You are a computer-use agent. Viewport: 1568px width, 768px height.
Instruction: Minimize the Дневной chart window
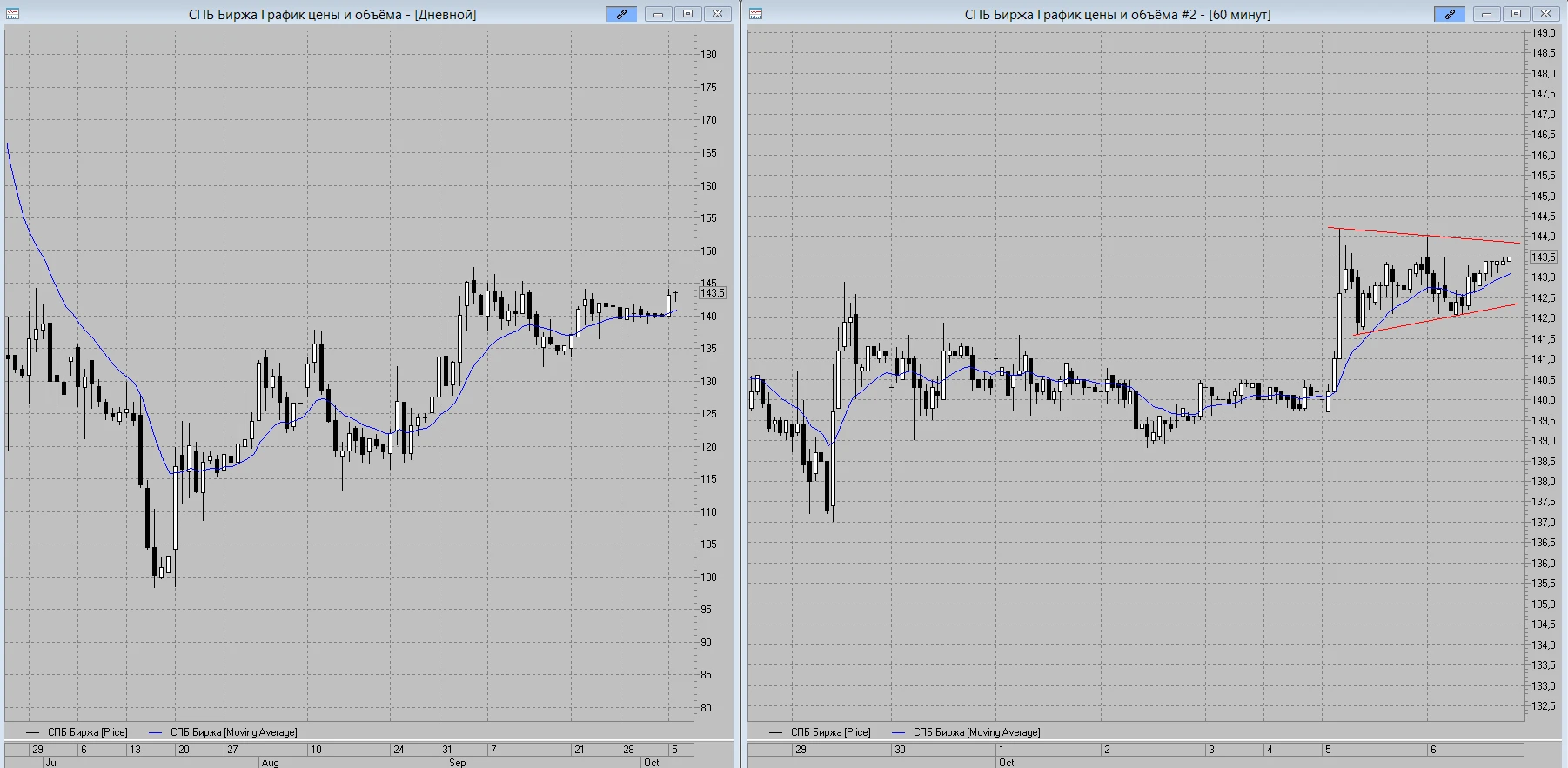click(659, 14)
